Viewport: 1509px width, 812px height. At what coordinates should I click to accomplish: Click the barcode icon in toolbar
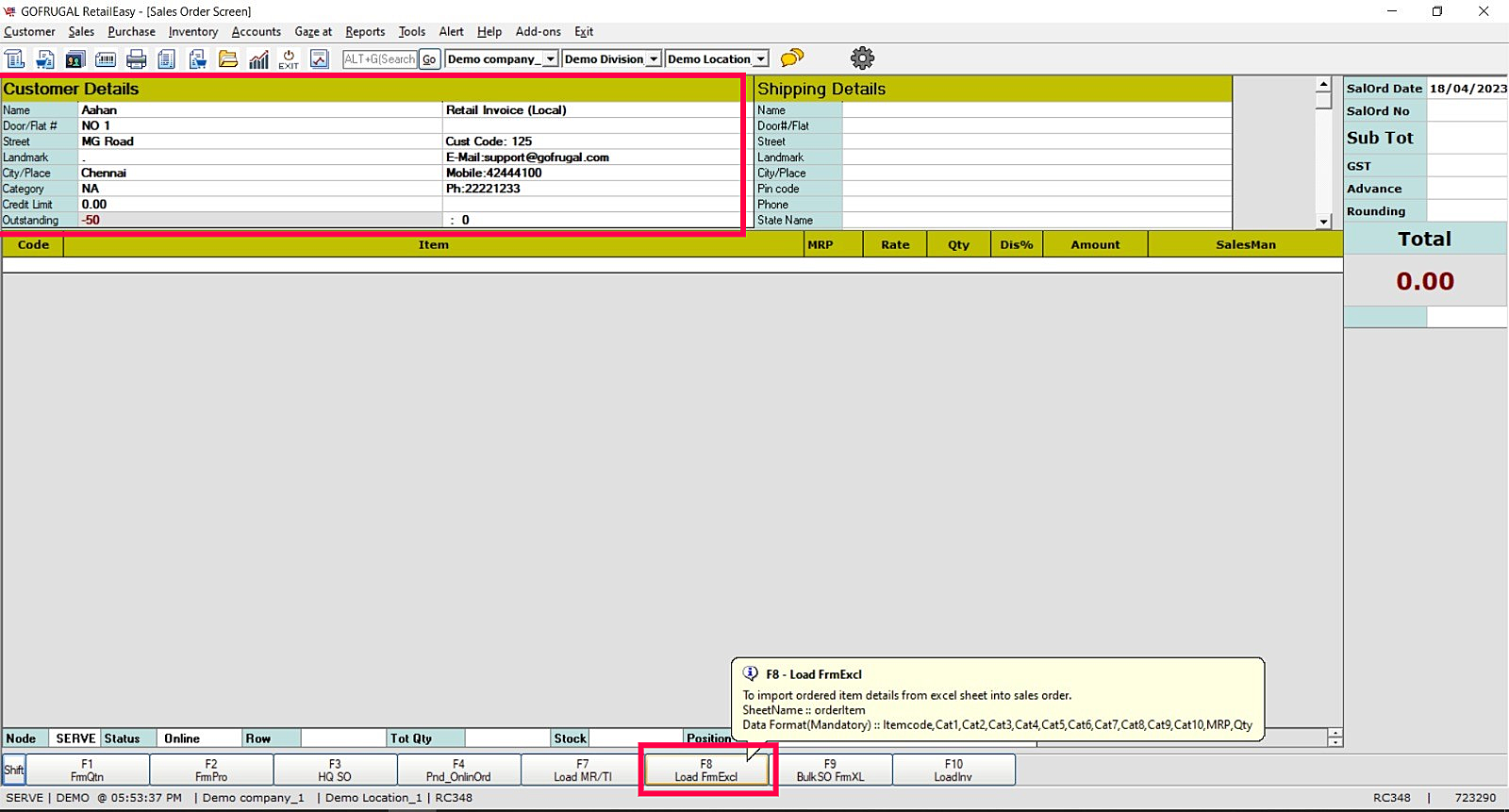tap(106, 58)
